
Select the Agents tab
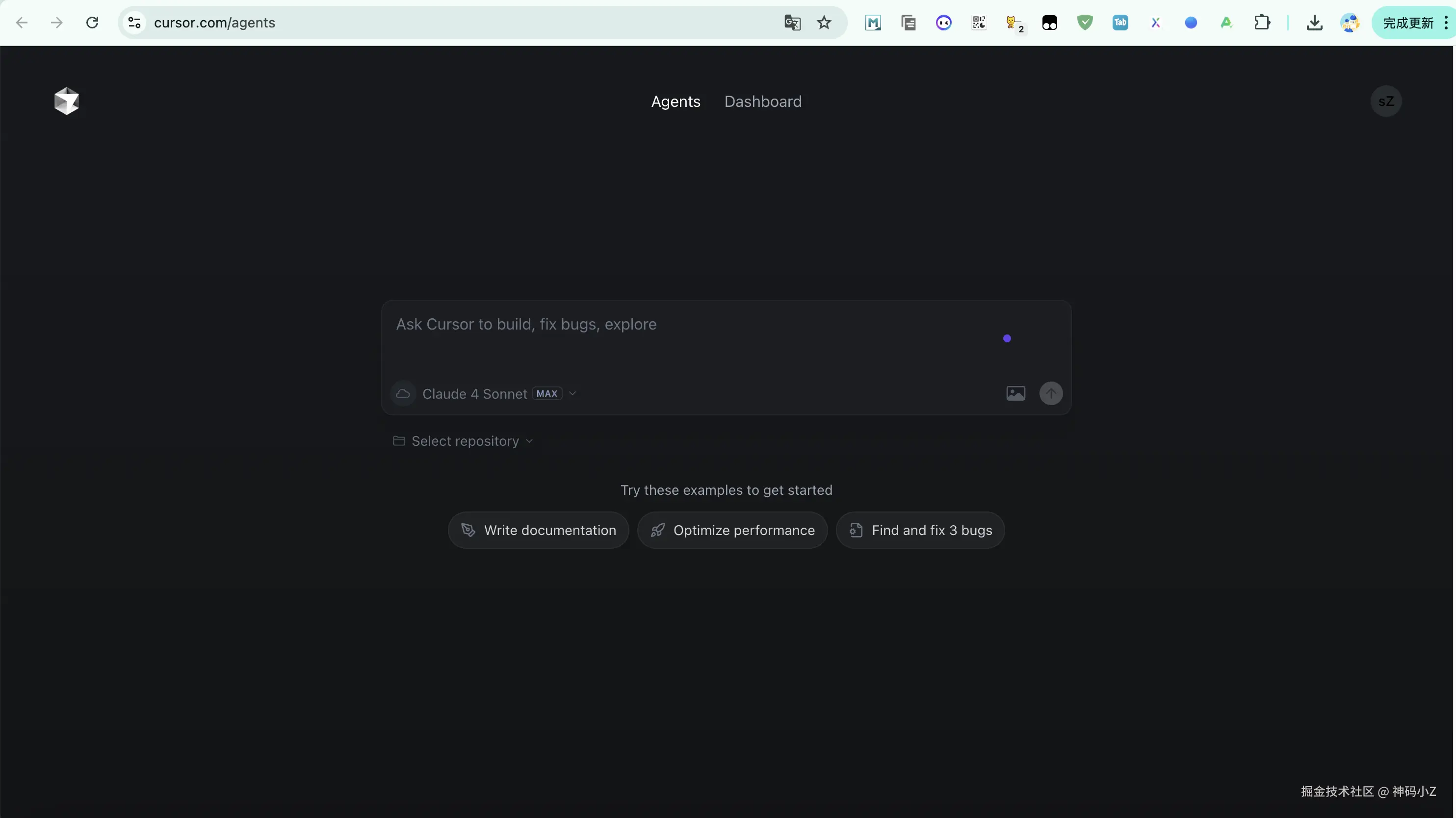tap(676, 102)
